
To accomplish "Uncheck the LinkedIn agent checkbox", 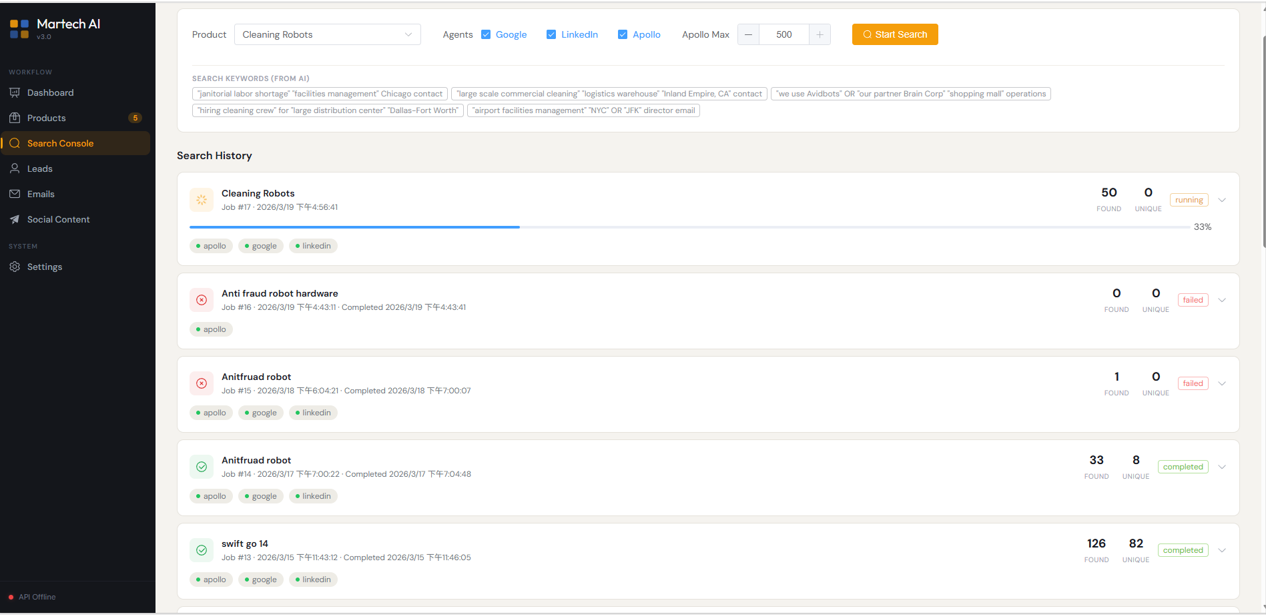I will pos(551,35).
